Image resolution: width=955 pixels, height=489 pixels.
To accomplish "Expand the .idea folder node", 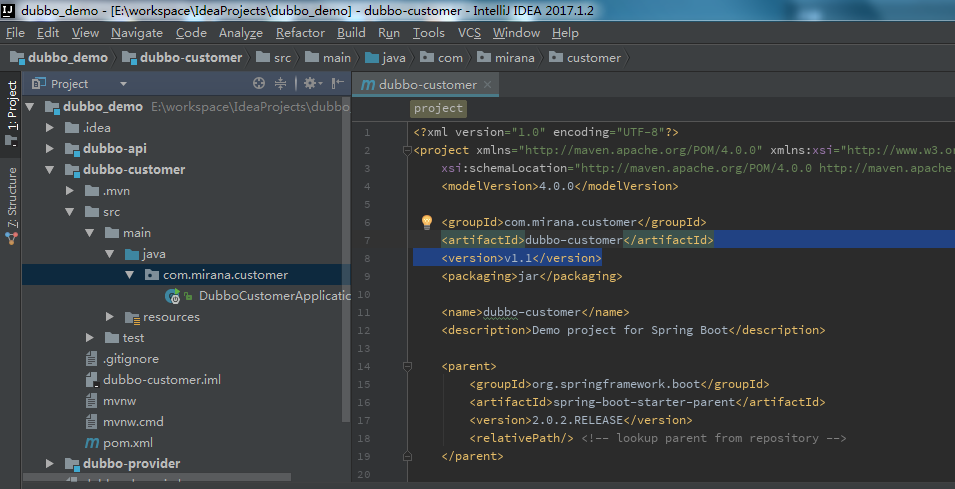I will (x=51, y=127).
